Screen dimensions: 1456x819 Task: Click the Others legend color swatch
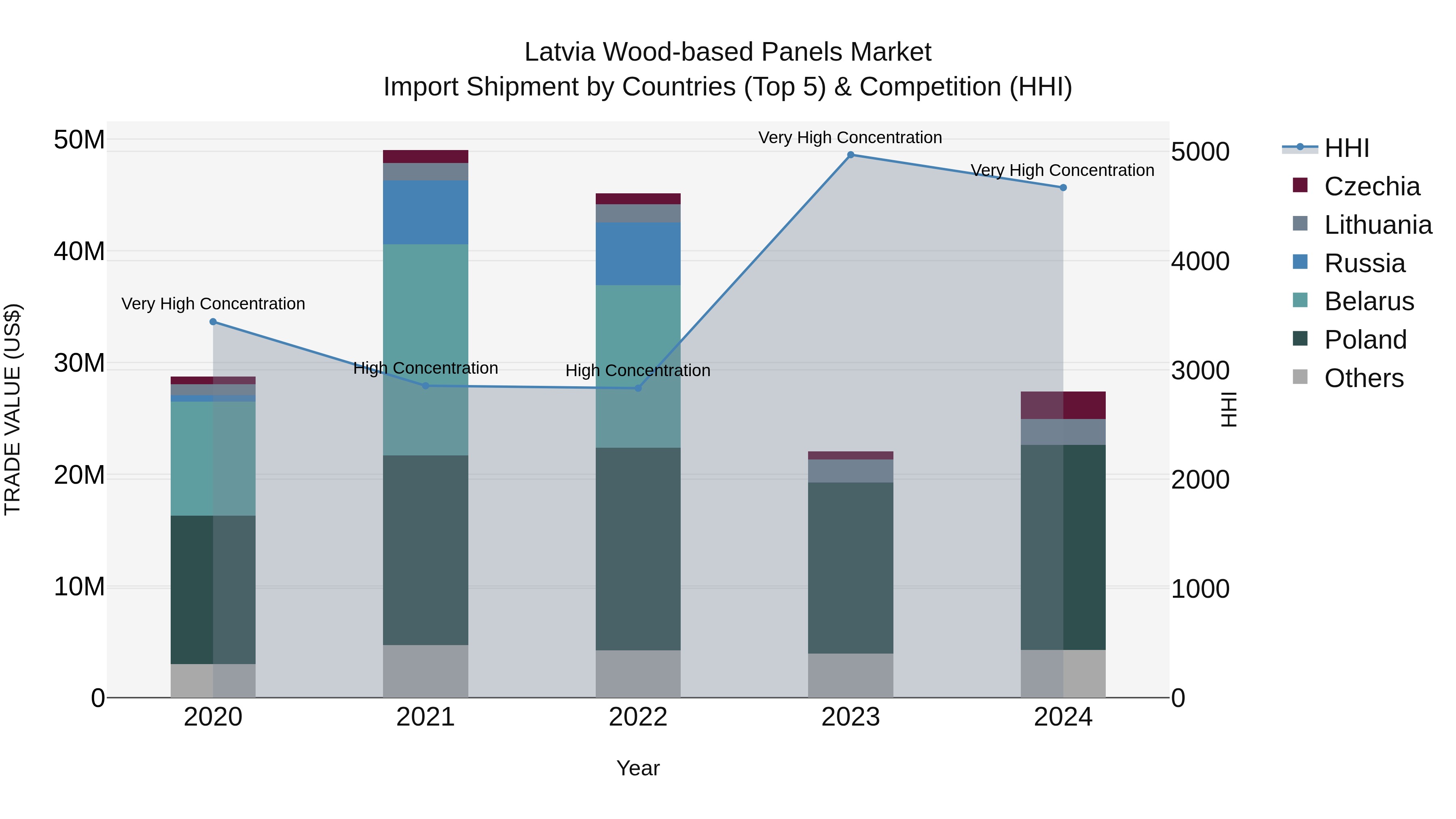pos(1300,377)
